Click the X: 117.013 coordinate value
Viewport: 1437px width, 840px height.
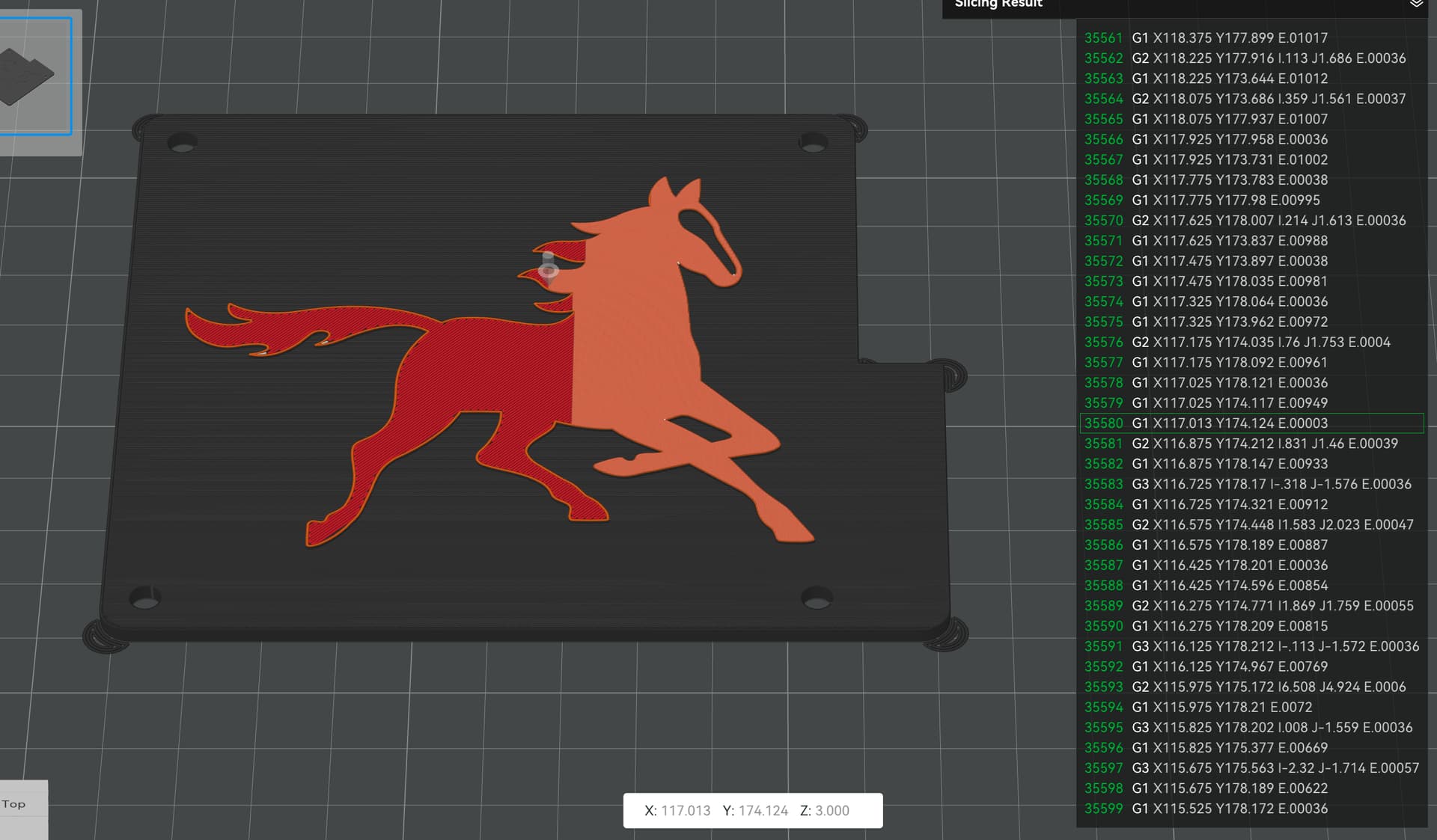tap(677, 811)
